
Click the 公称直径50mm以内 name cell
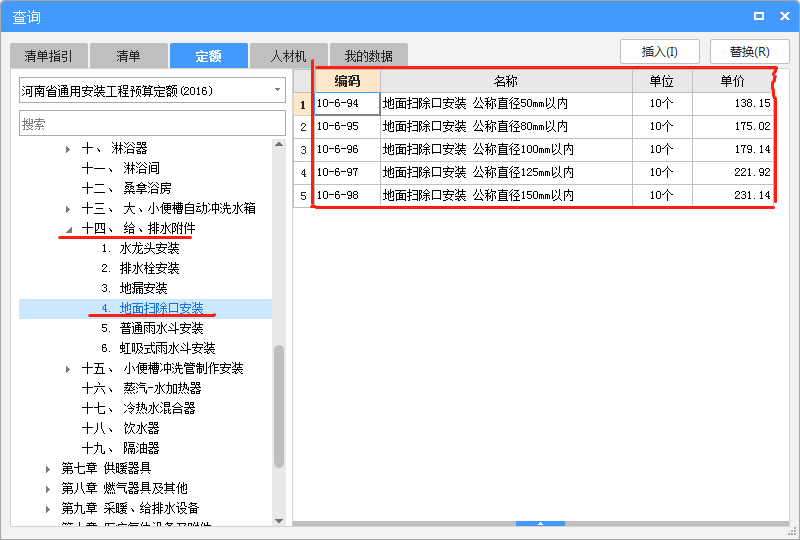click(506, 104)
